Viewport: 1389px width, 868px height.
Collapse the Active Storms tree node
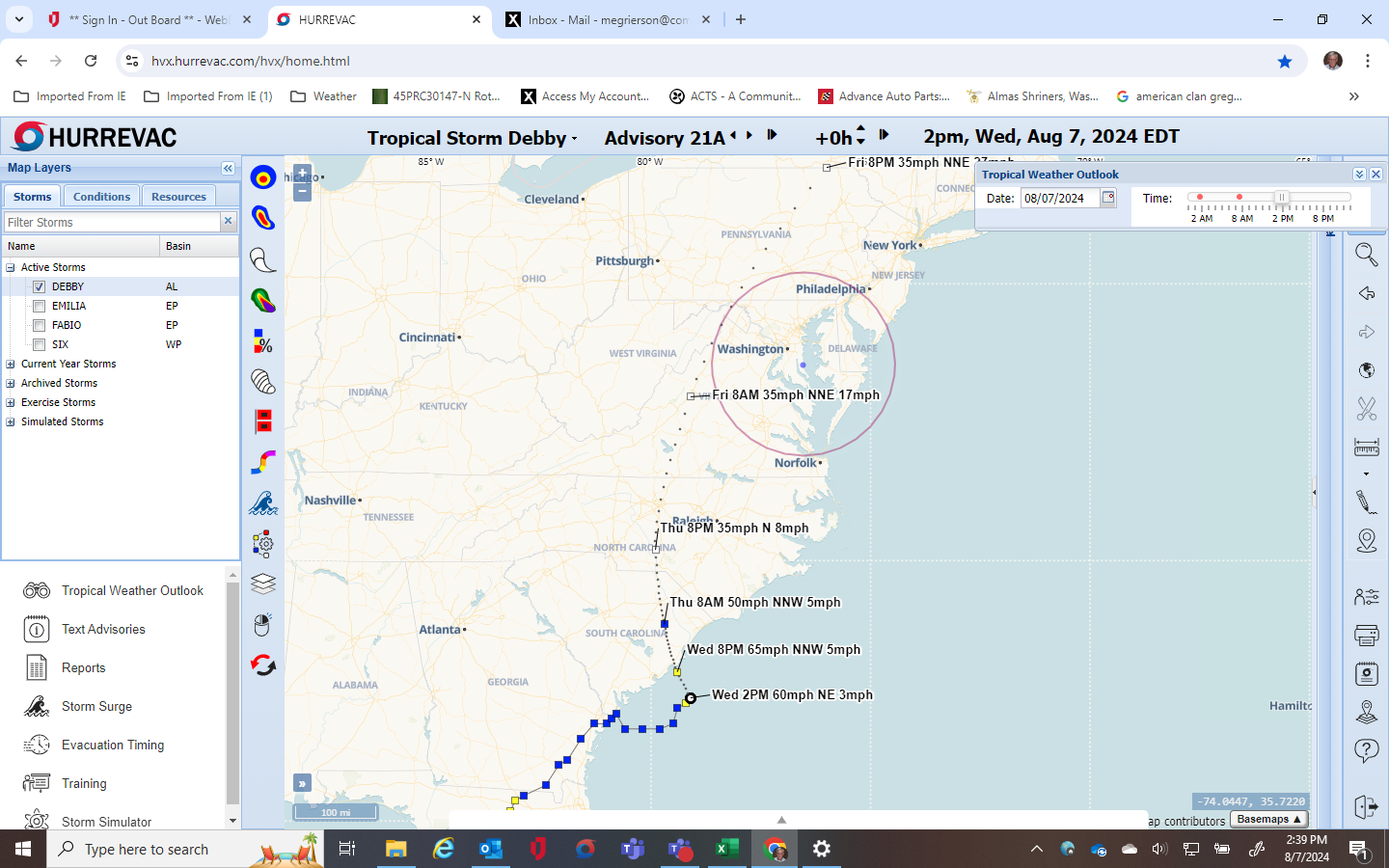coord(11,267)
